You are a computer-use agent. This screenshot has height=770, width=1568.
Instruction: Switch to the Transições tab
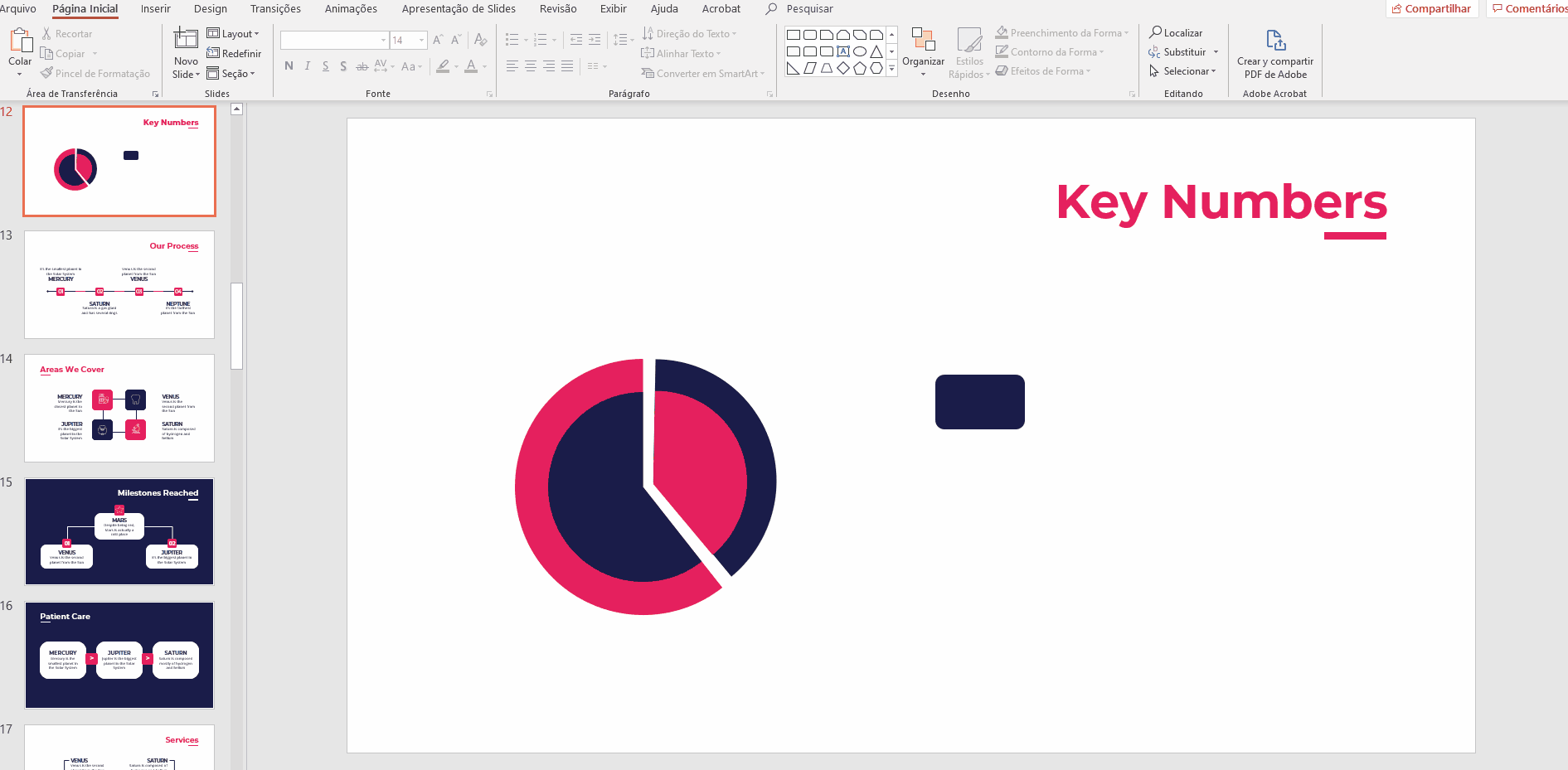point(276,9)
